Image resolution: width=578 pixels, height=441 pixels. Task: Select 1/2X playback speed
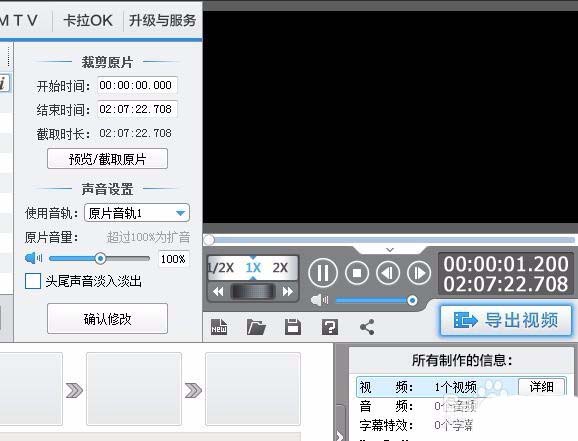pos(221,268)
